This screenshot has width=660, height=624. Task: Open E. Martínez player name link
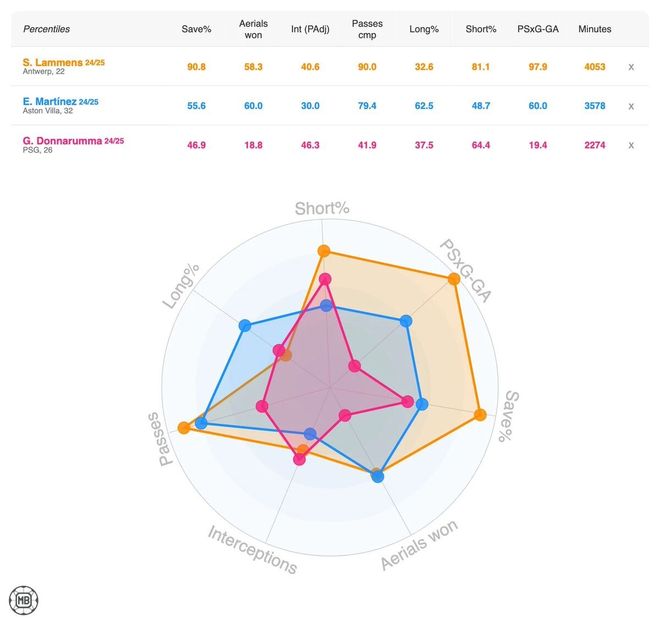point(50,101)
